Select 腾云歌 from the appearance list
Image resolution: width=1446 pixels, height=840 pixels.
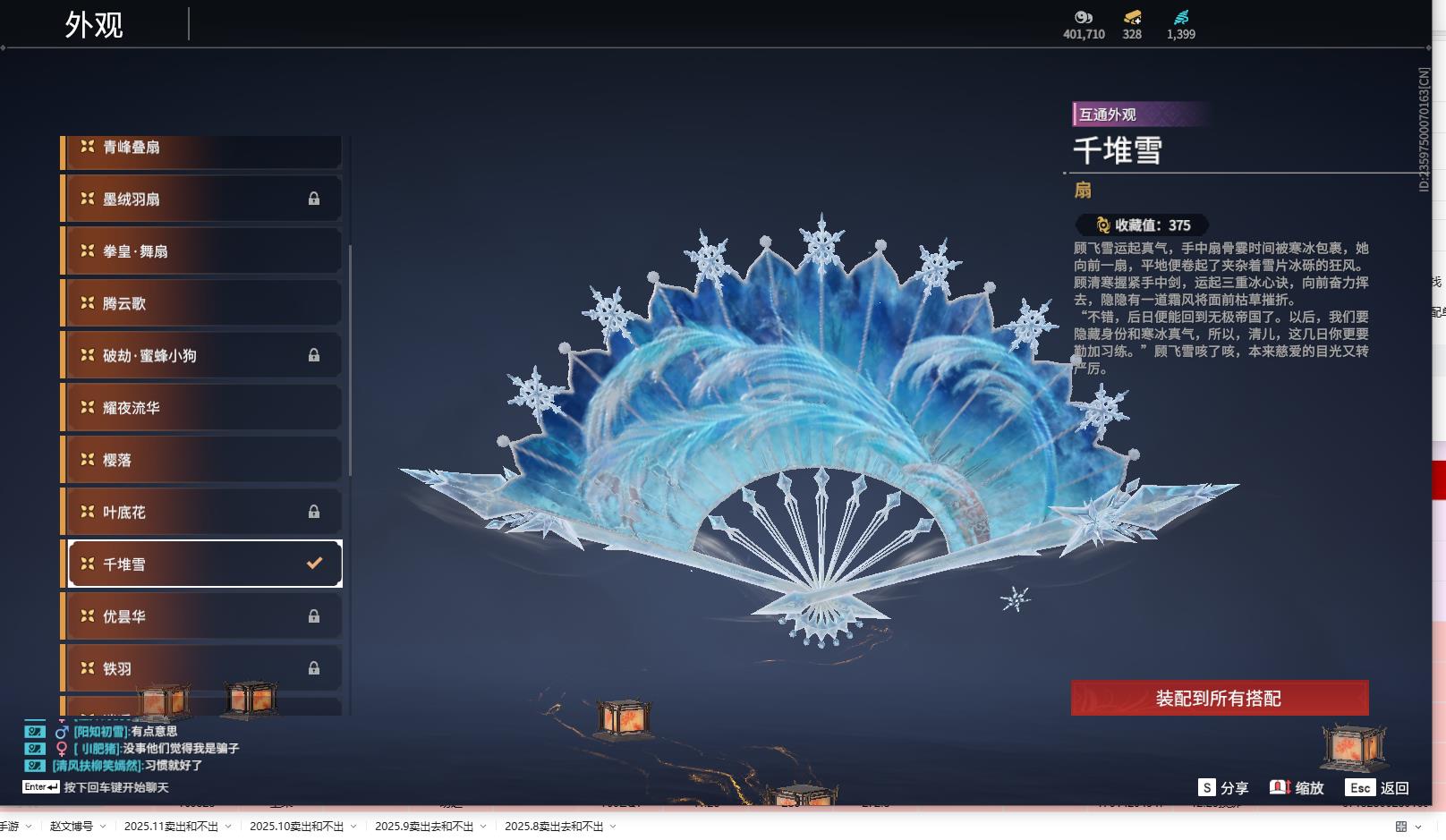point(202,303)
